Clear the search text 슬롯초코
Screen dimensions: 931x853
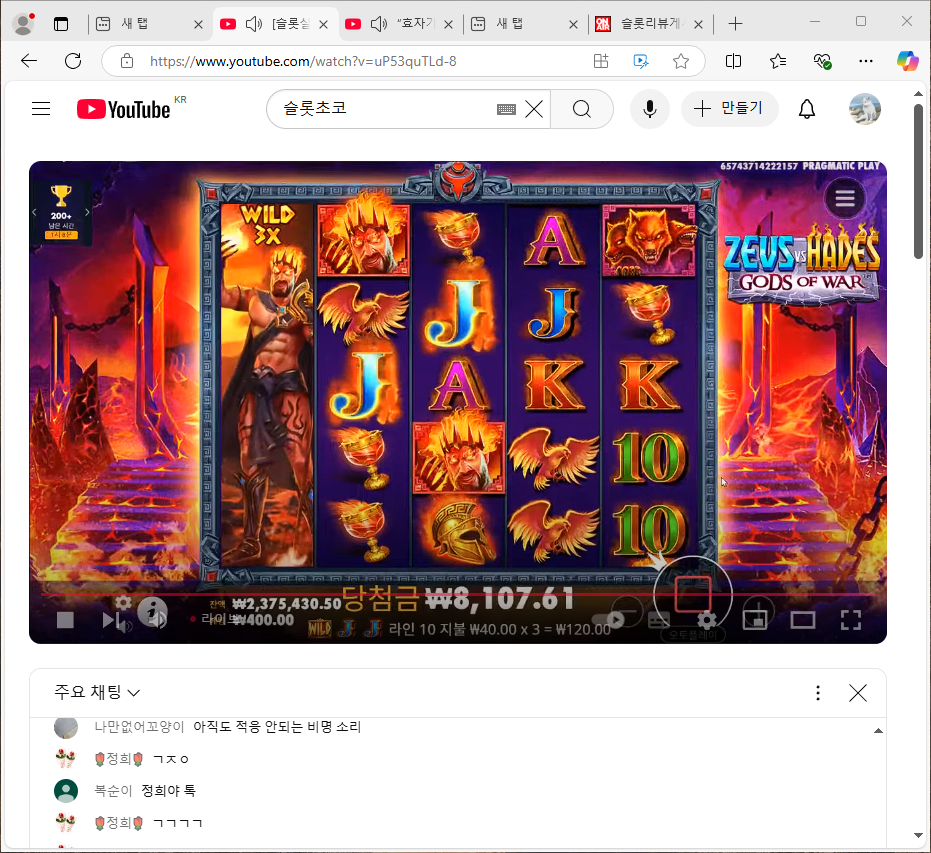pyautogui.click(x=534, y=109)
